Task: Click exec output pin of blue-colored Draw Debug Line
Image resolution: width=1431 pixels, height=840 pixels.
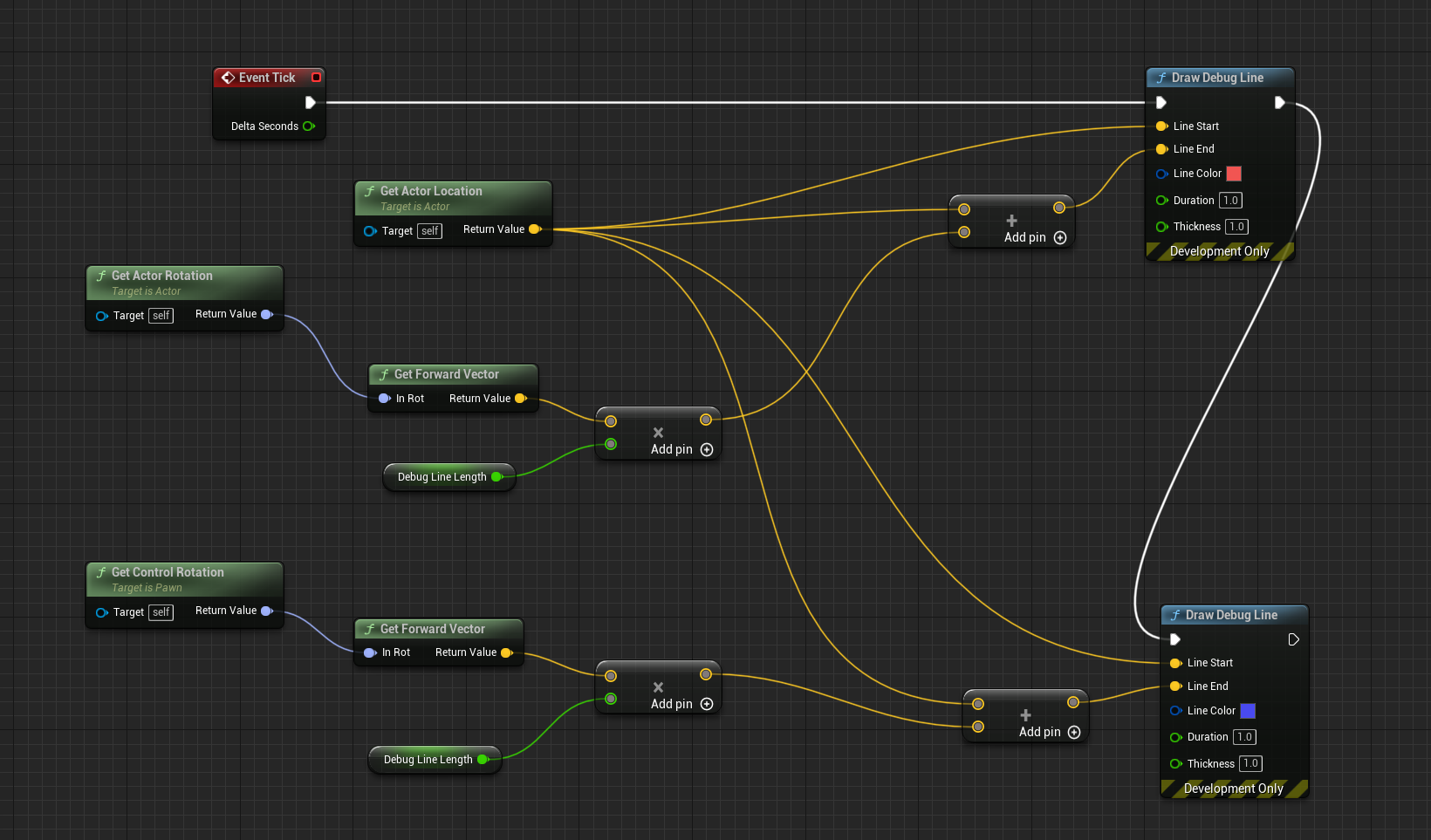Action: point(1293,639)
